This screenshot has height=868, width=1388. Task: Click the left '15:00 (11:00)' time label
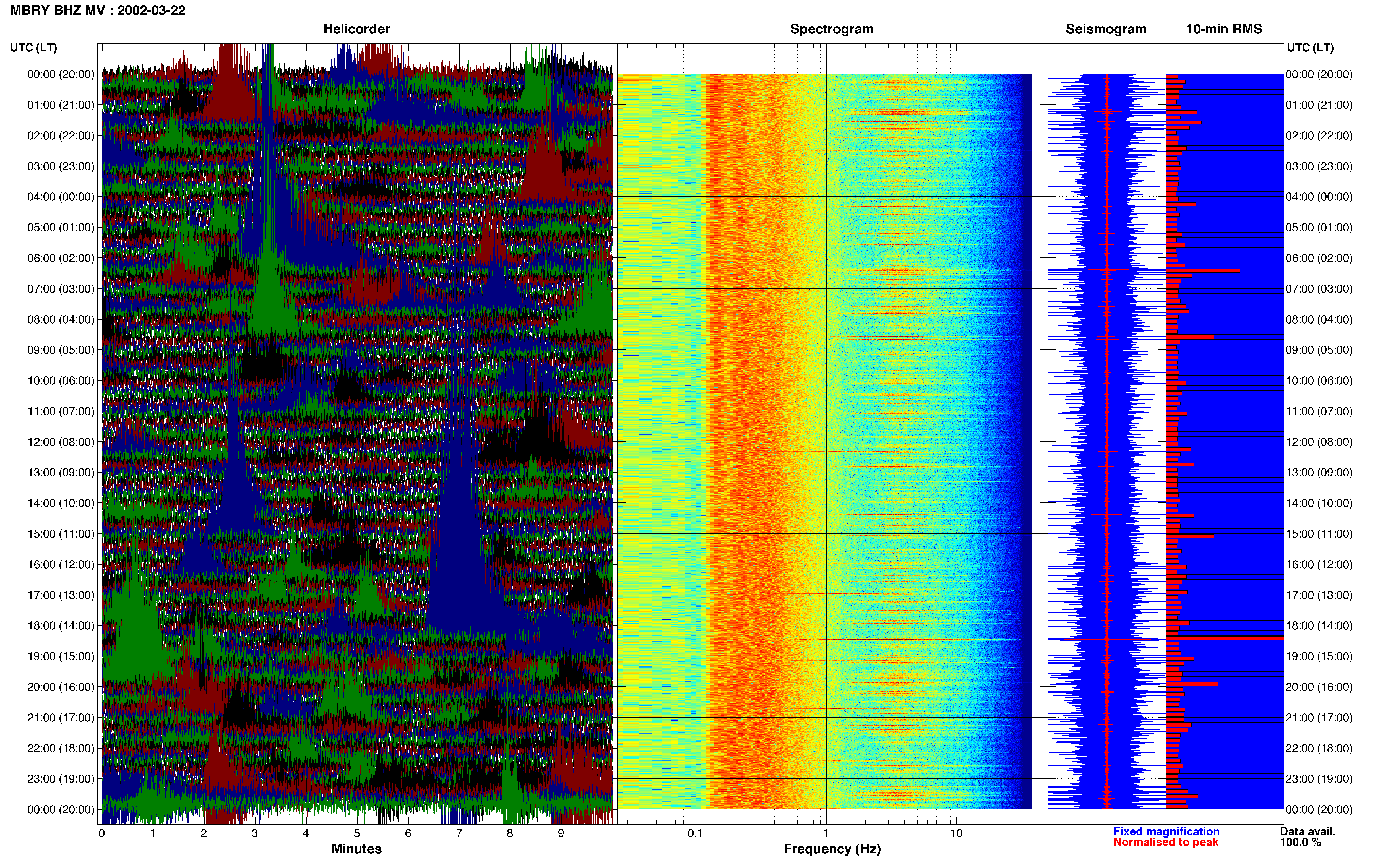(x=61, y=534)
